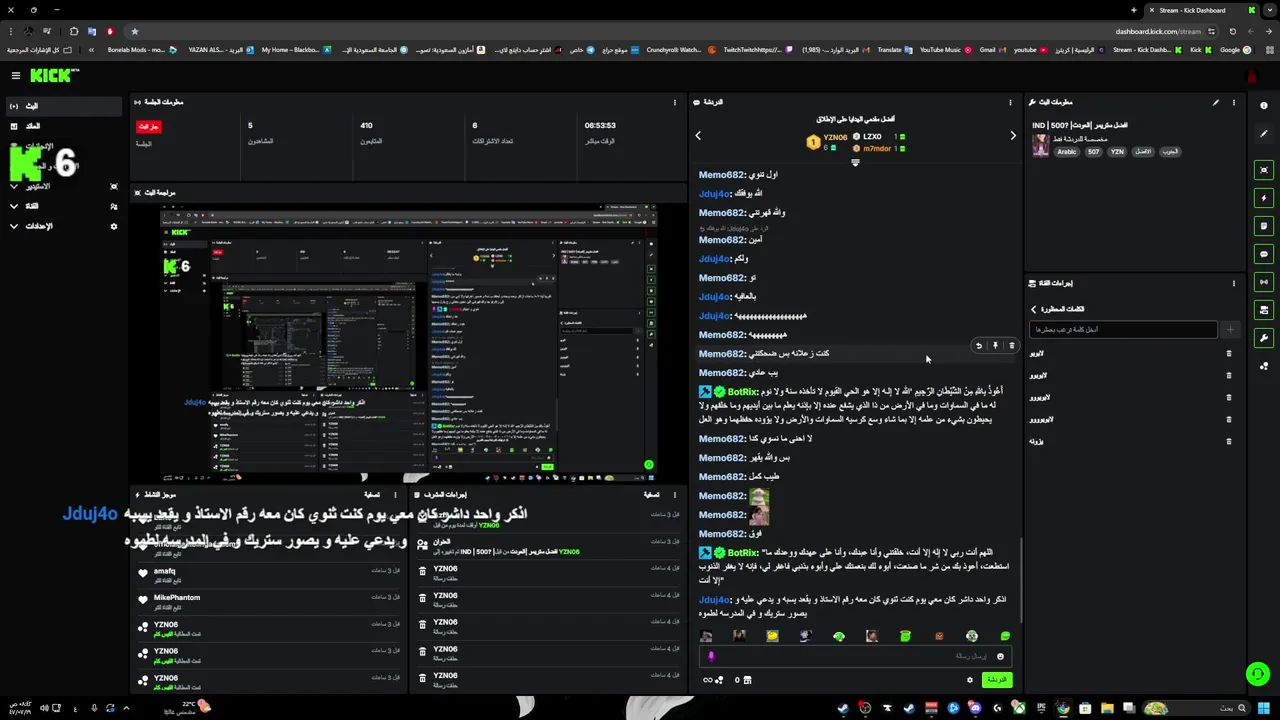The width and height of the screenshot is (1280, 720).
Task: Open chat settings gear beside the send button
Action: pyautogui.click(x=969, y=680)
